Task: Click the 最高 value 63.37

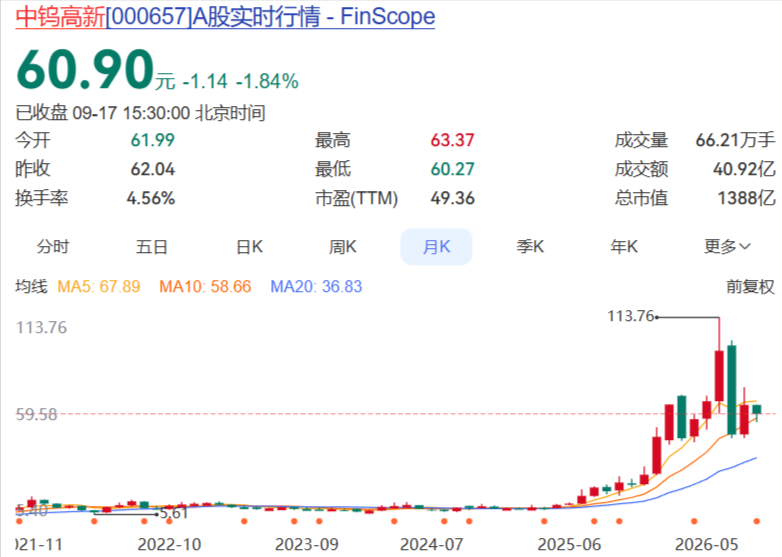Action: tap(452, 140)
